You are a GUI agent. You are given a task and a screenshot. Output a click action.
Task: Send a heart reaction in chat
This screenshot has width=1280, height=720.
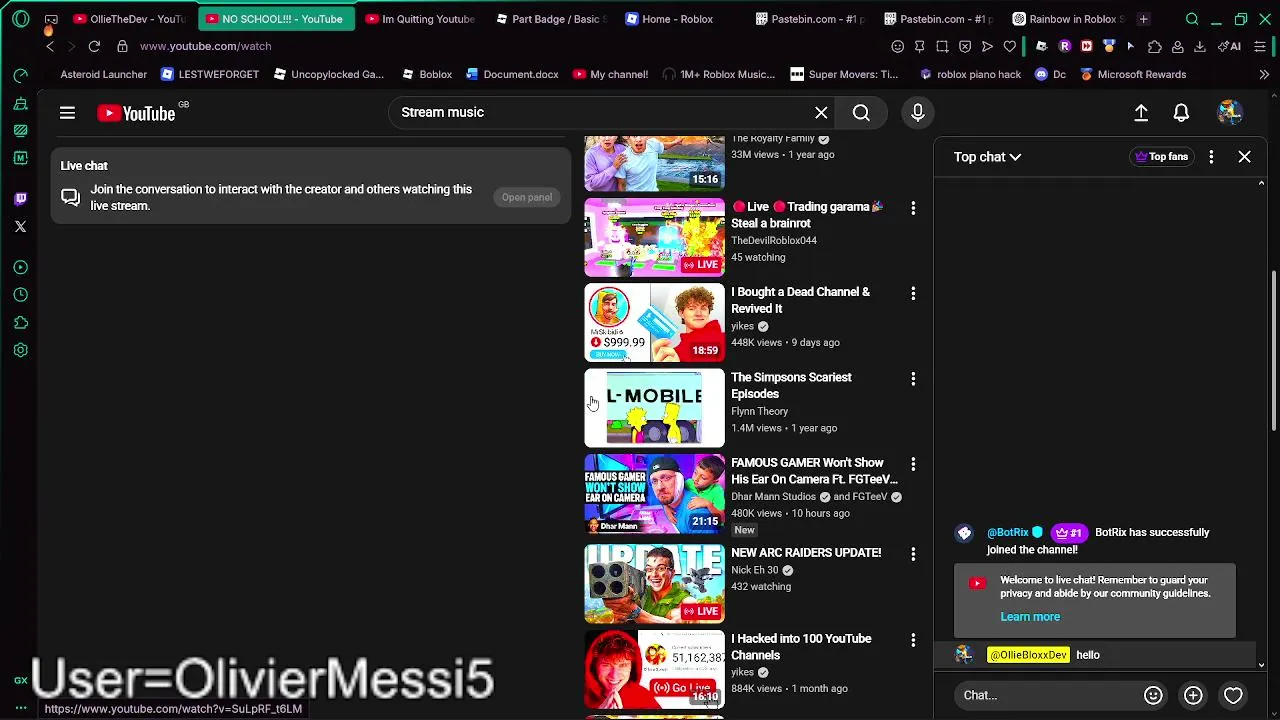[x=1233, y=695]
